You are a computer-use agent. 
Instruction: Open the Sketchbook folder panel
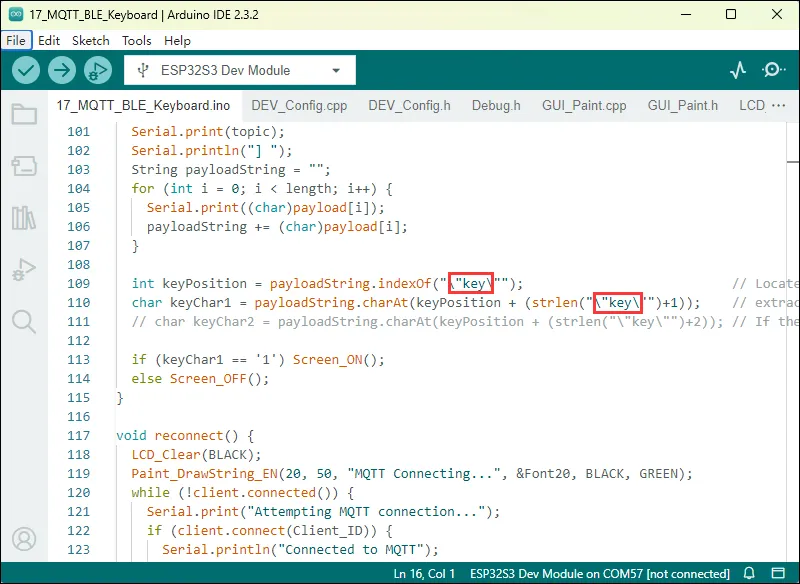coord(24,114)
